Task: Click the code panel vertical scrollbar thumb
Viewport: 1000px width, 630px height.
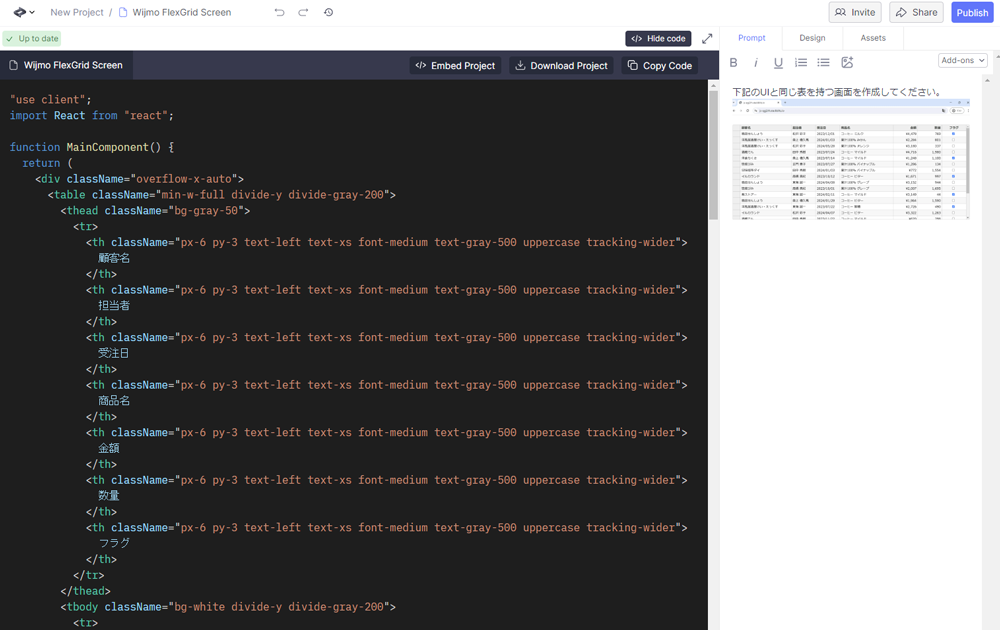Action: (713, 155)
